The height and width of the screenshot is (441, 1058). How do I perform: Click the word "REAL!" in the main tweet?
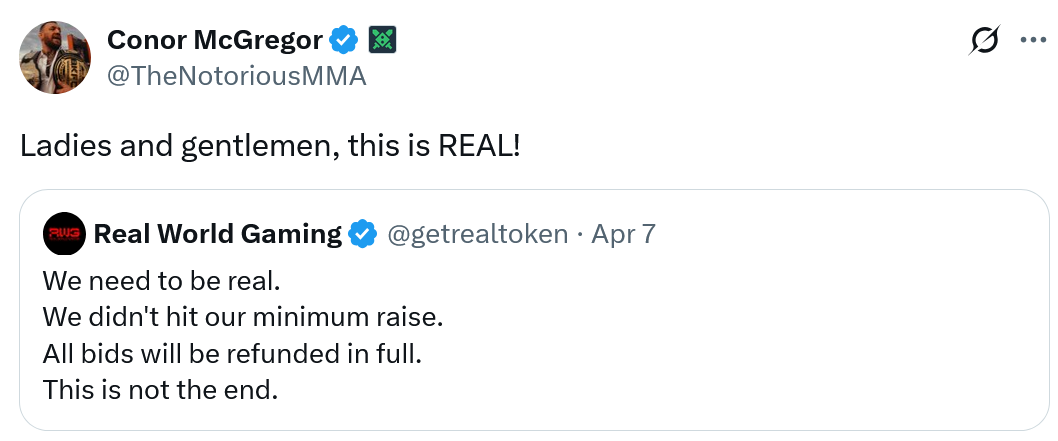coord(480,146)
